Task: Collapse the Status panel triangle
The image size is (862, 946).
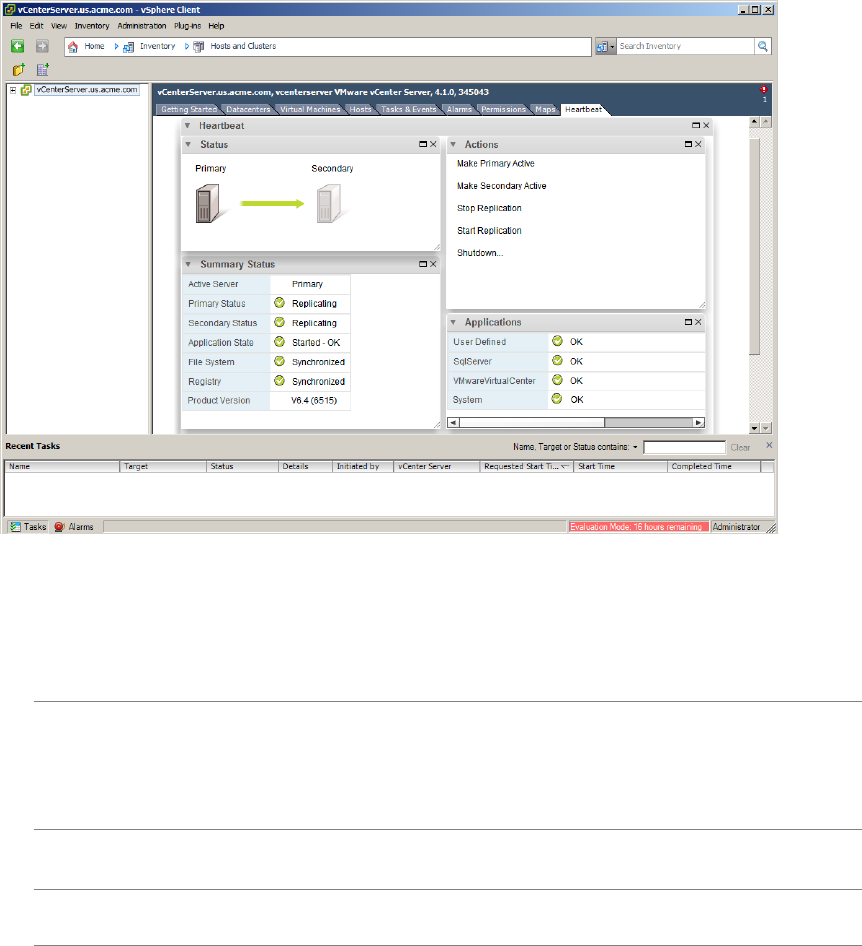Action: click(x=188, y=144)
